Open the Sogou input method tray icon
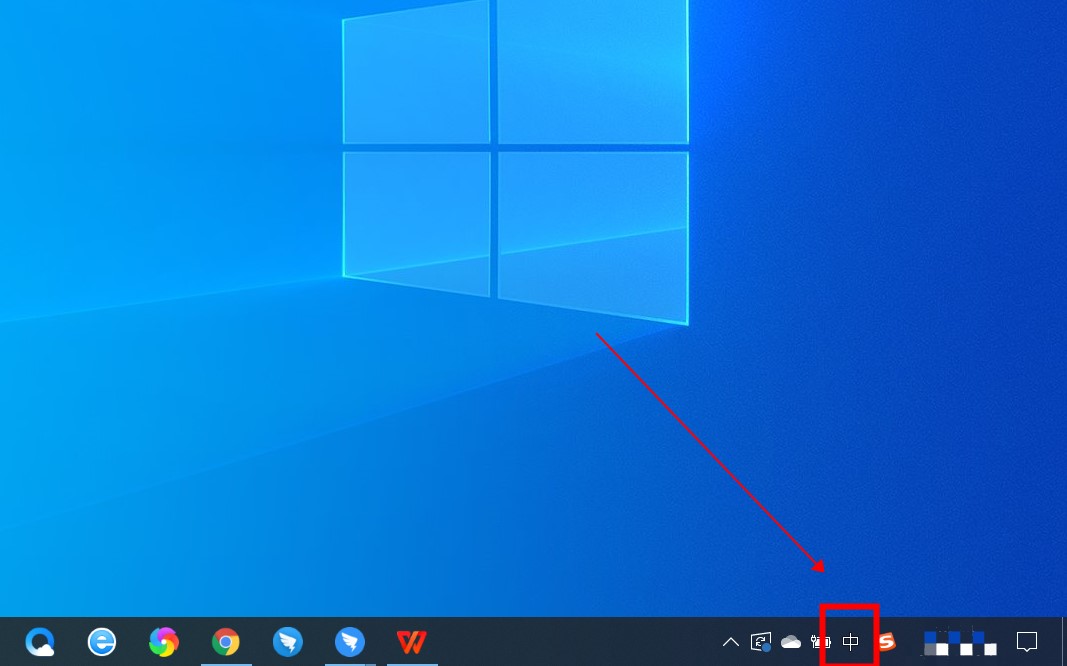This screenshot has height=666, width=1067. [886, 641]
